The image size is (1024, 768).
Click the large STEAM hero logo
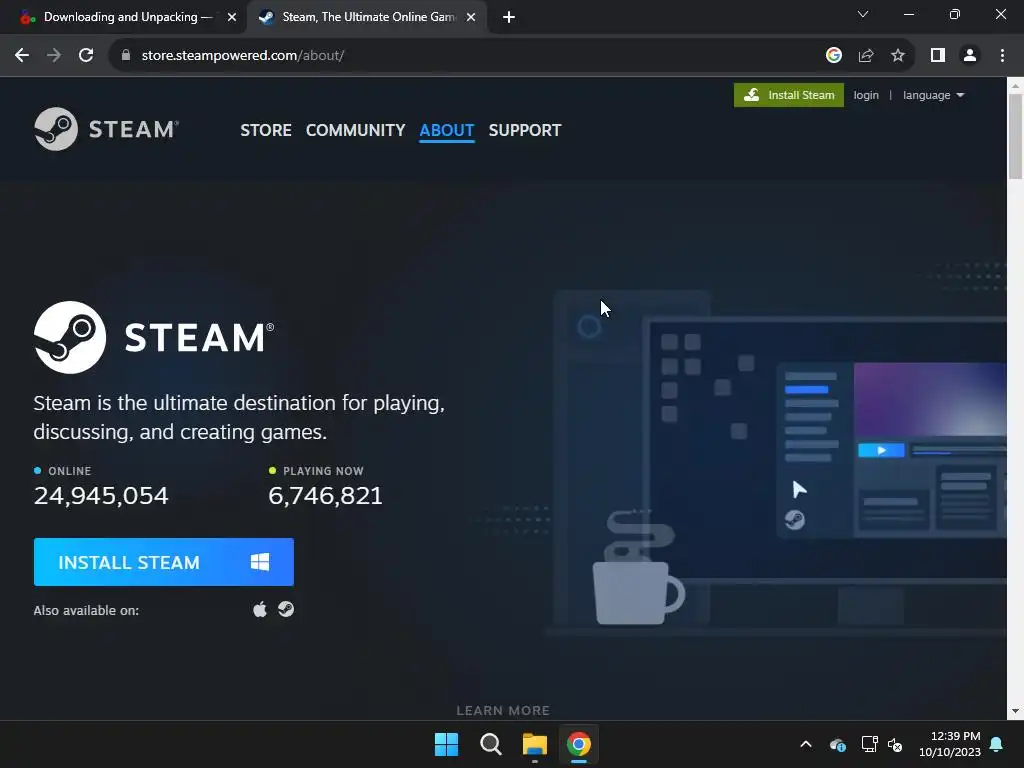[154, 337]
